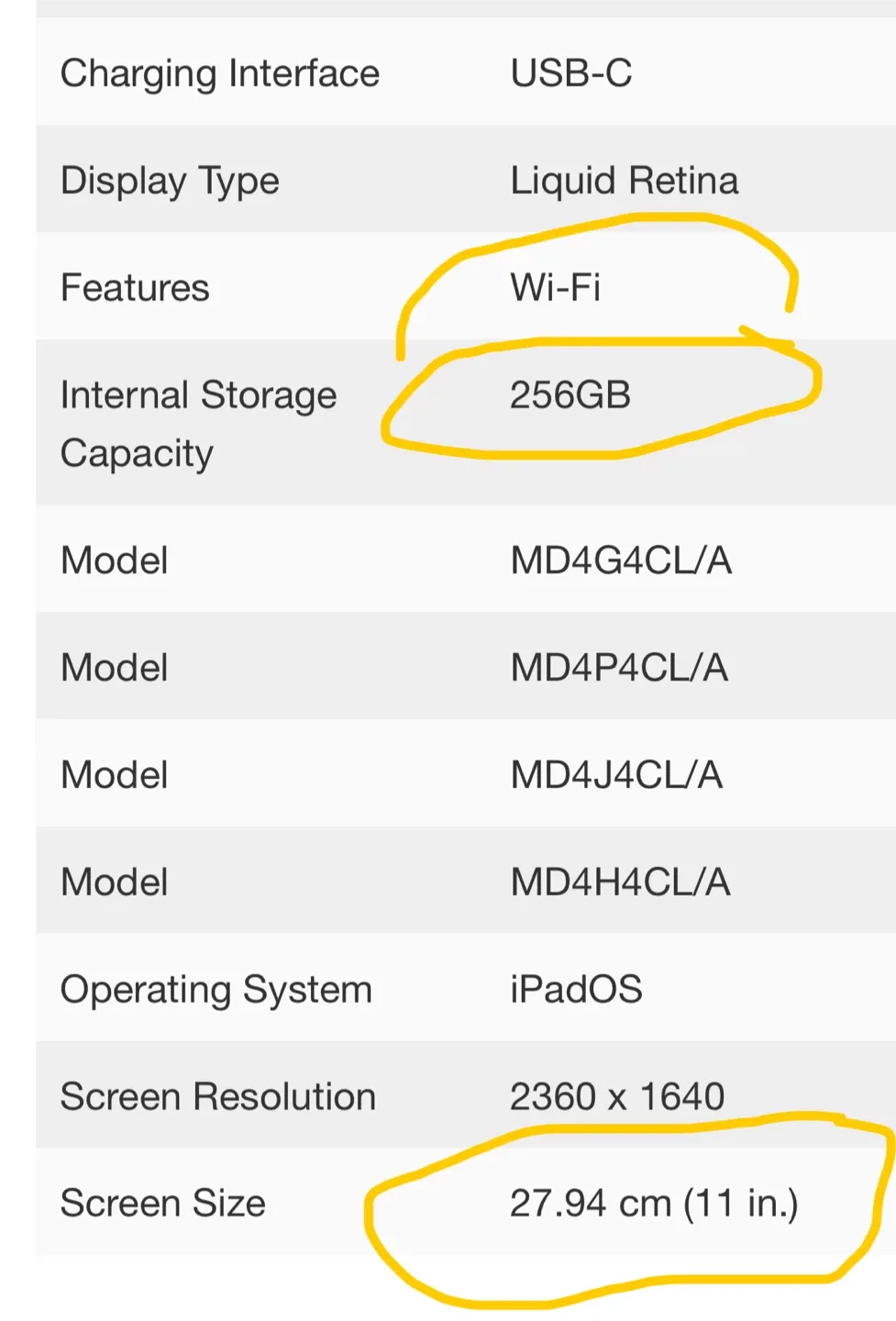Screen dimensions: 896x1321
Task: Tap the 2360 x 1640 resolution value
Action: point(617,1097)
